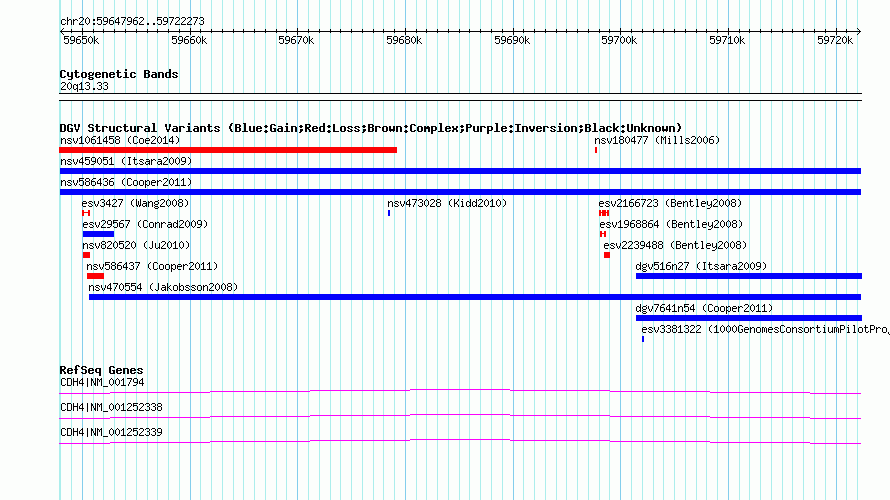Select the esv1968864 (Bentley2008) label

pos(671,224)
